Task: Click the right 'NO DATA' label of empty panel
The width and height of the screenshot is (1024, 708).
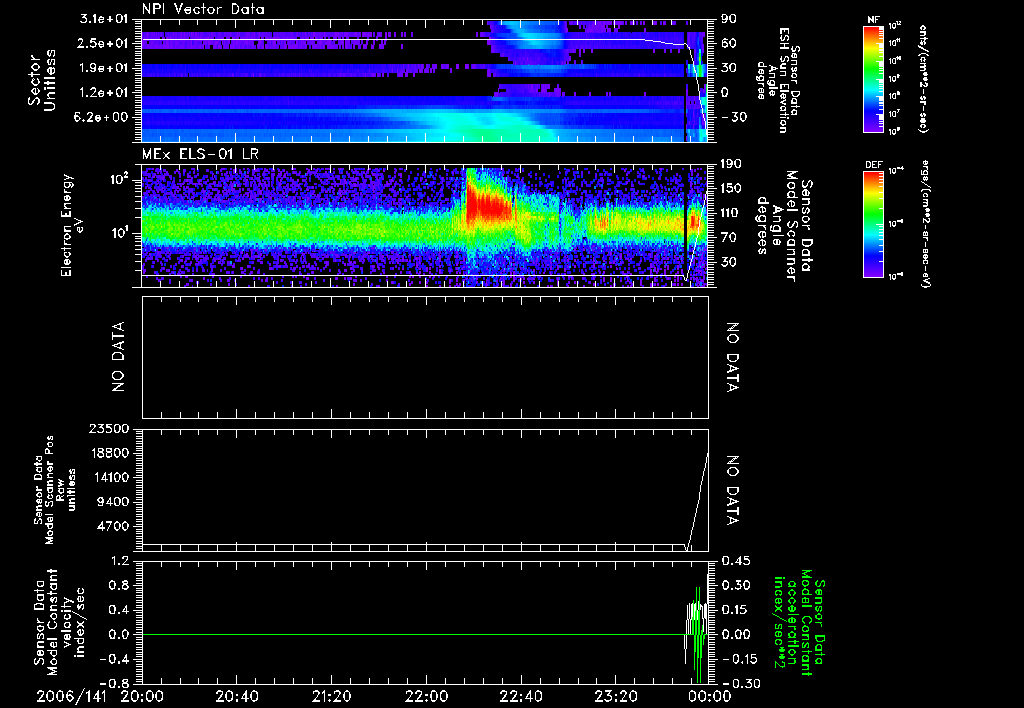Action: (733, 357)
